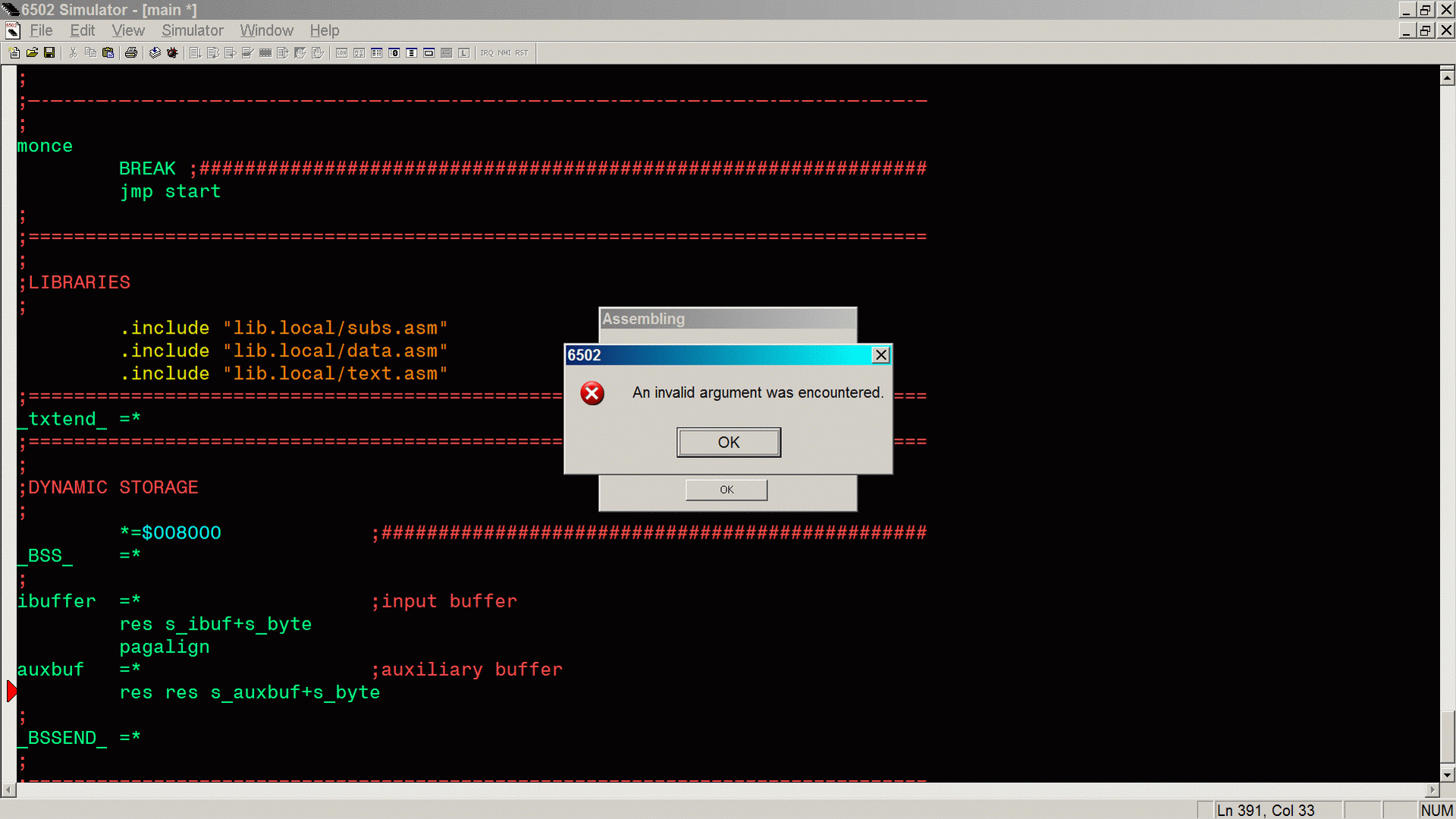The height and width of the screenshot is (819, 1456).
Task: Click the vertical scrollbar up arrow
Action: click(1447, 77)
